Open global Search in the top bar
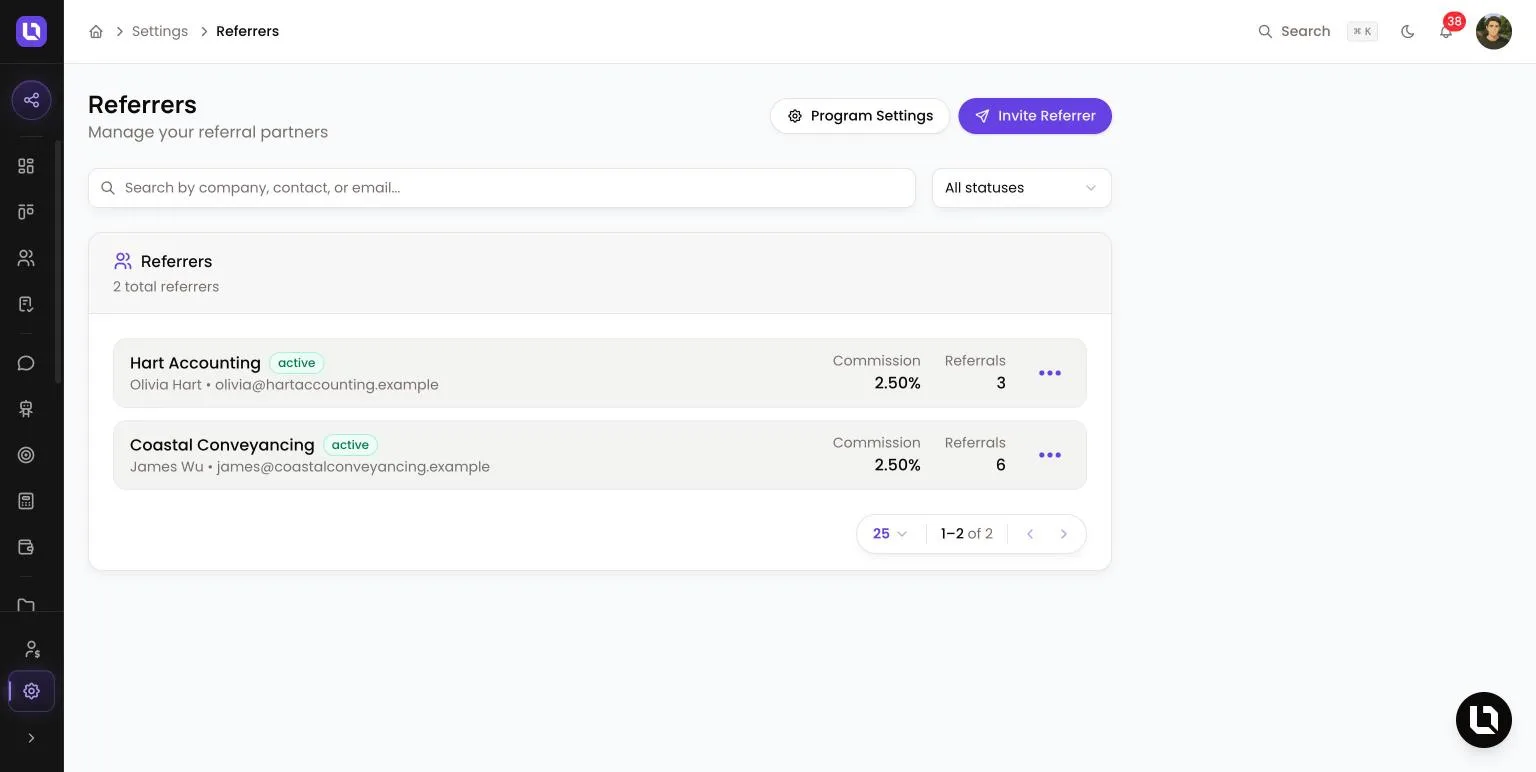The image size is (1536, 772). click(x=1317, y=31)
